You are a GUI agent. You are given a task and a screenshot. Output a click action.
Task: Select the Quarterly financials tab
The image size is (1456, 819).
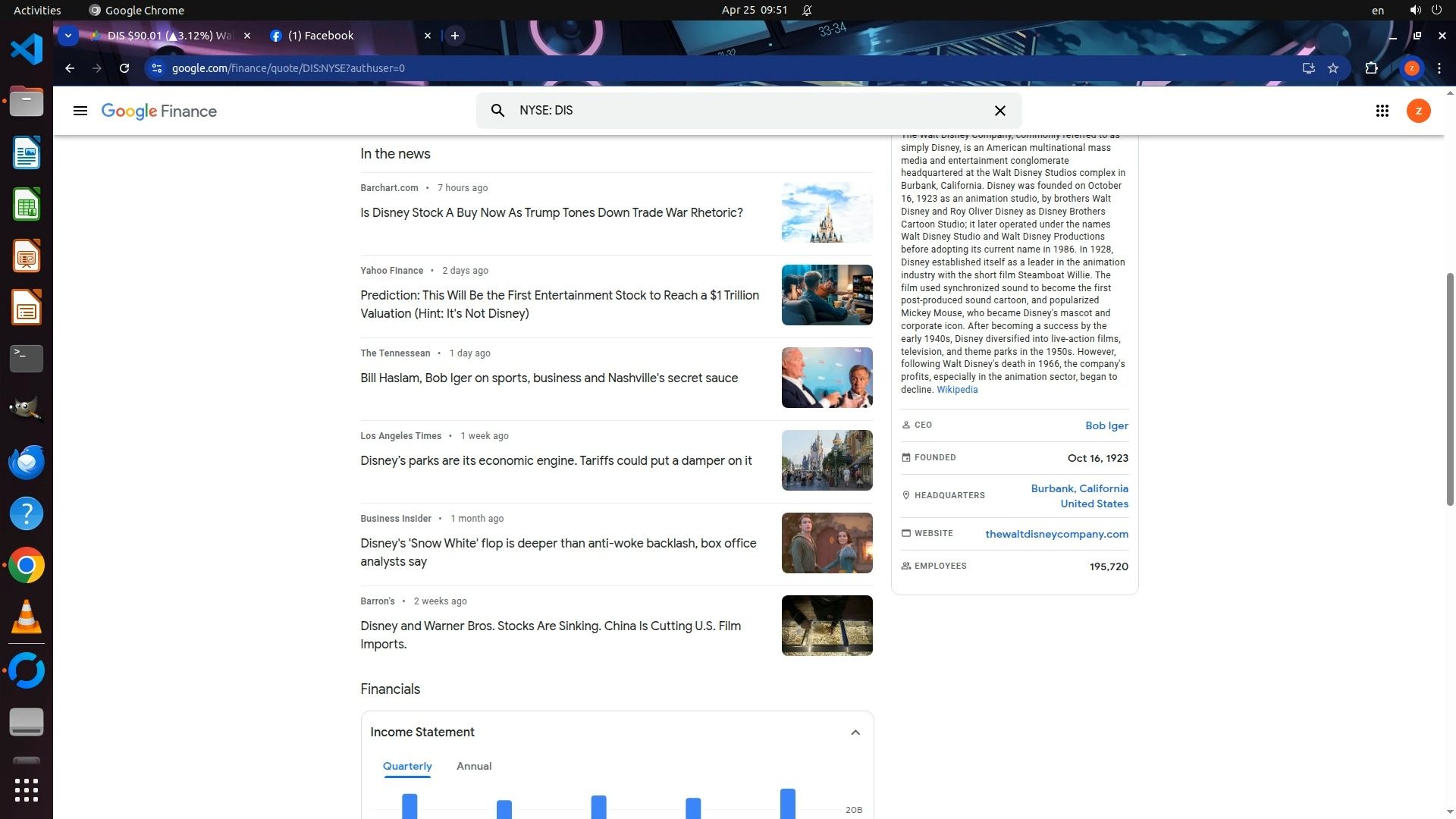407,766
